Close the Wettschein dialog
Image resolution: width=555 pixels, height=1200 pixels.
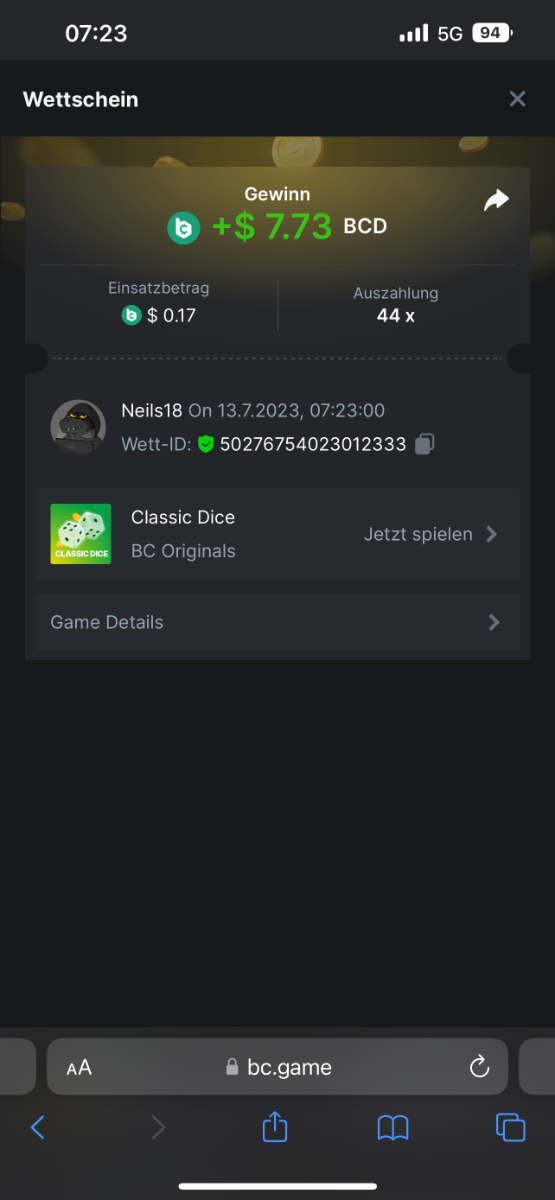pyautogui.click(x=517, y=99)
